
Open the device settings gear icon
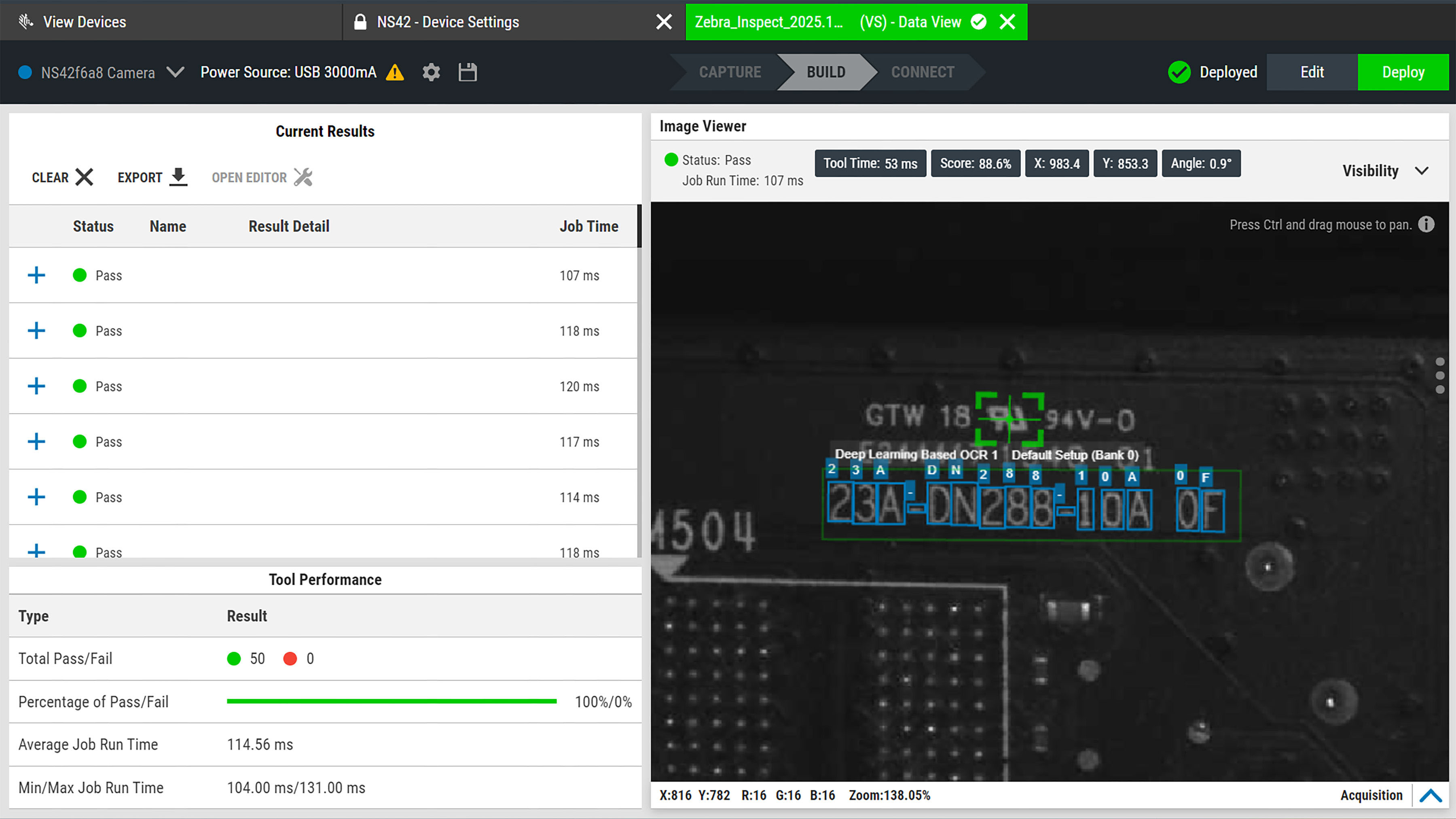[x=431, y=72]
